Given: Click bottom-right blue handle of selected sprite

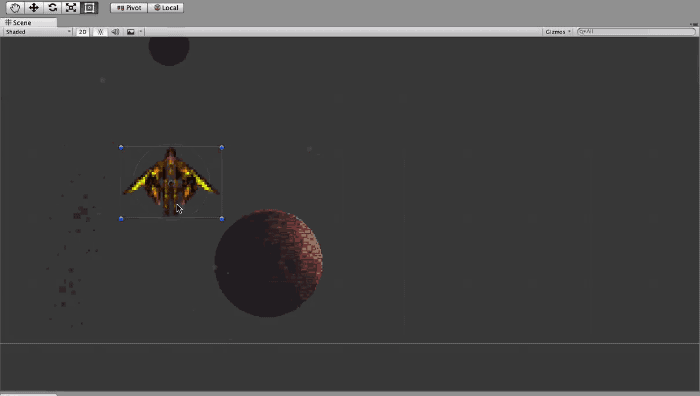Looking at the screenshot, I should tap(222, 219).
